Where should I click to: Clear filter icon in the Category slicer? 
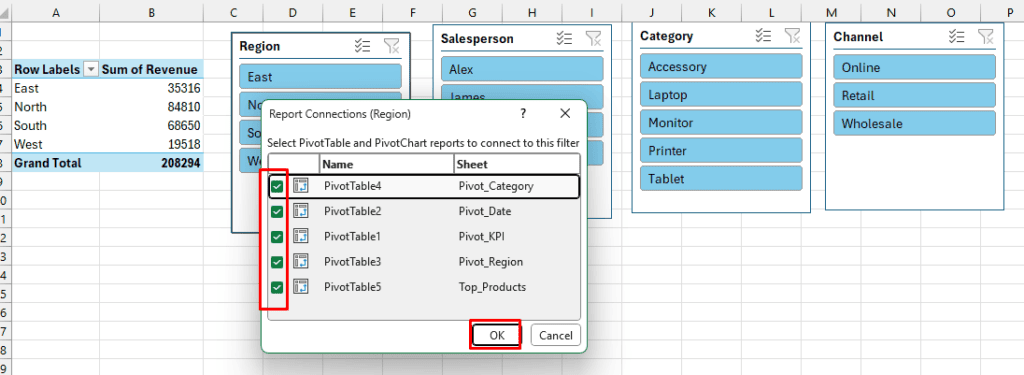(x=792, y=35)
